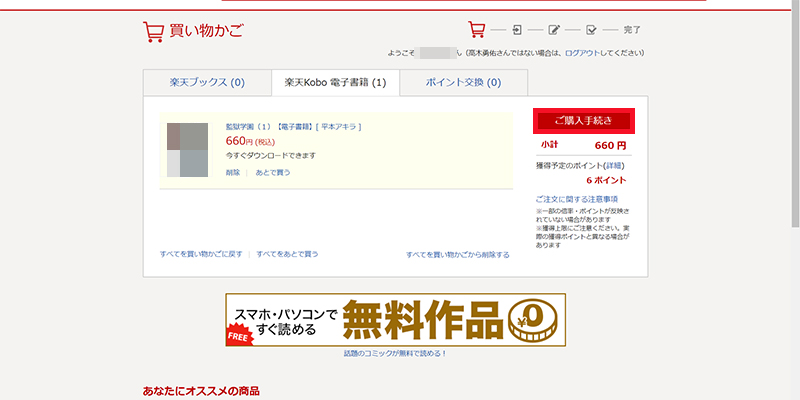Click 削除 to remove the item
This screenshot has width=800, height=400.
233,173
